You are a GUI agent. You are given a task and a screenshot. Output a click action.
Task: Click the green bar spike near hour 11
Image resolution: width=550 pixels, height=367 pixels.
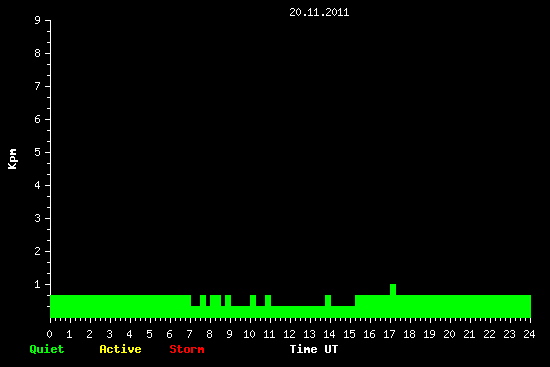coord(268,301)
